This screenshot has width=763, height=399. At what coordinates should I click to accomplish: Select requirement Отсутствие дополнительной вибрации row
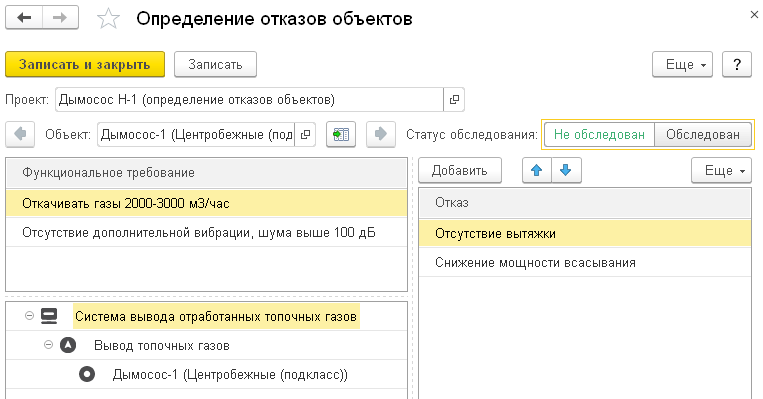pos(206,233)
